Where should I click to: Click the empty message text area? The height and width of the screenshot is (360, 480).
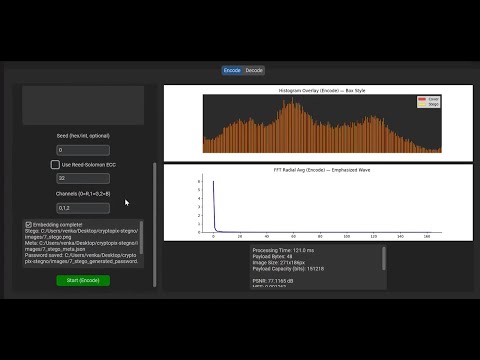pos(83,105)
